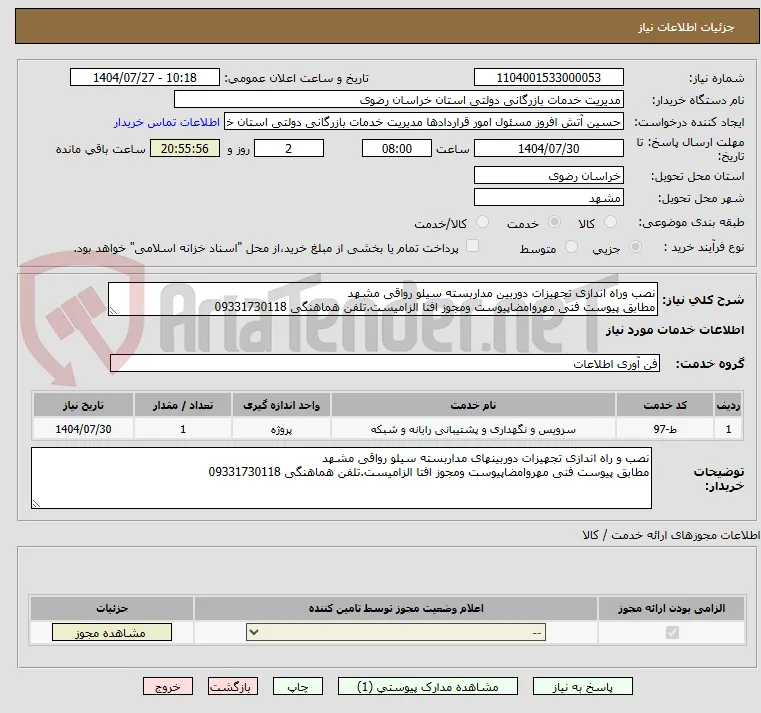Click the شرح کلی نیاز resize handle
761x713 pixels.
(x=113, y=311)
